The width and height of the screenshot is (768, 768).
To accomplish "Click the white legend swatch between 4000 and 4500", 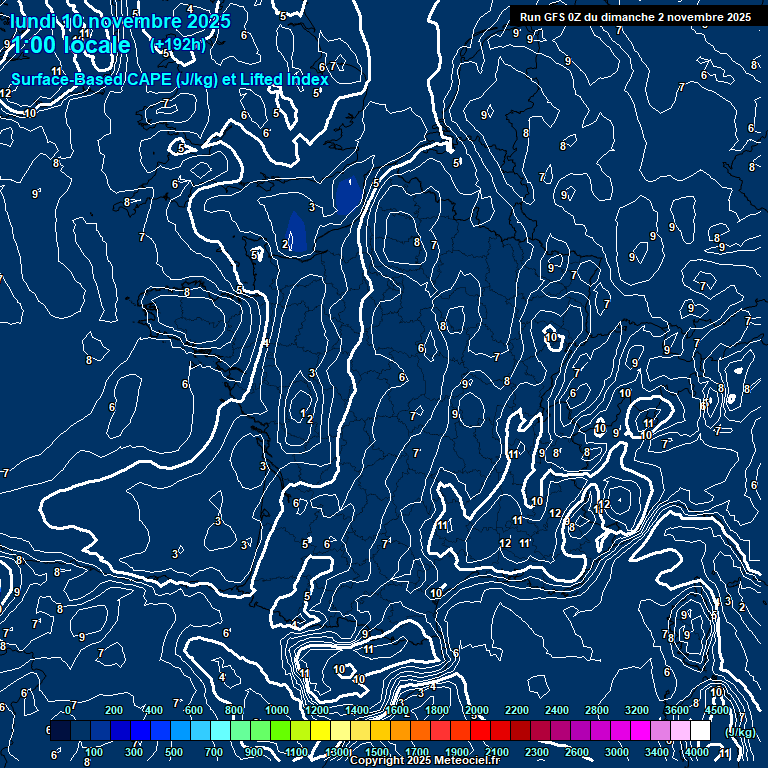I will point(700,730).
